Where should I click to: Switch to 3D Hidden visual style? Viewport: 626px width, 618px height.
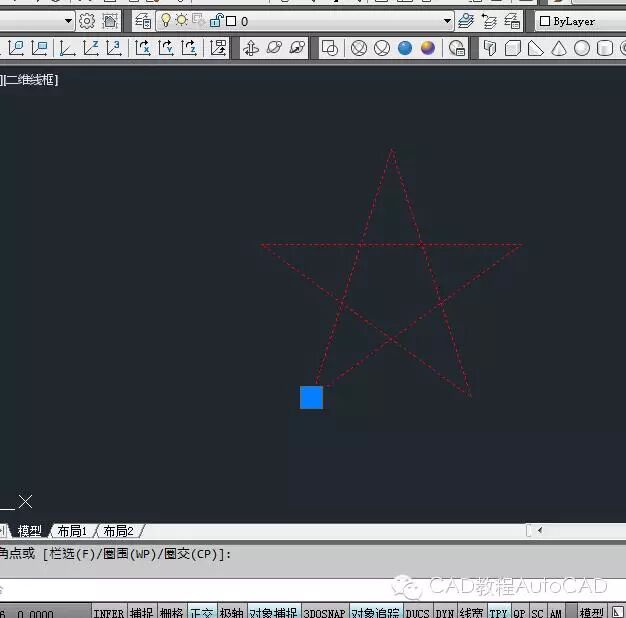click(x=382, y=48)
